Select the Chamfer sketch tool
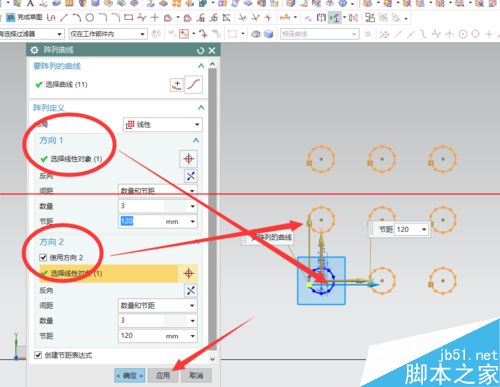This screenshot has width=500, height=387. 116,17
